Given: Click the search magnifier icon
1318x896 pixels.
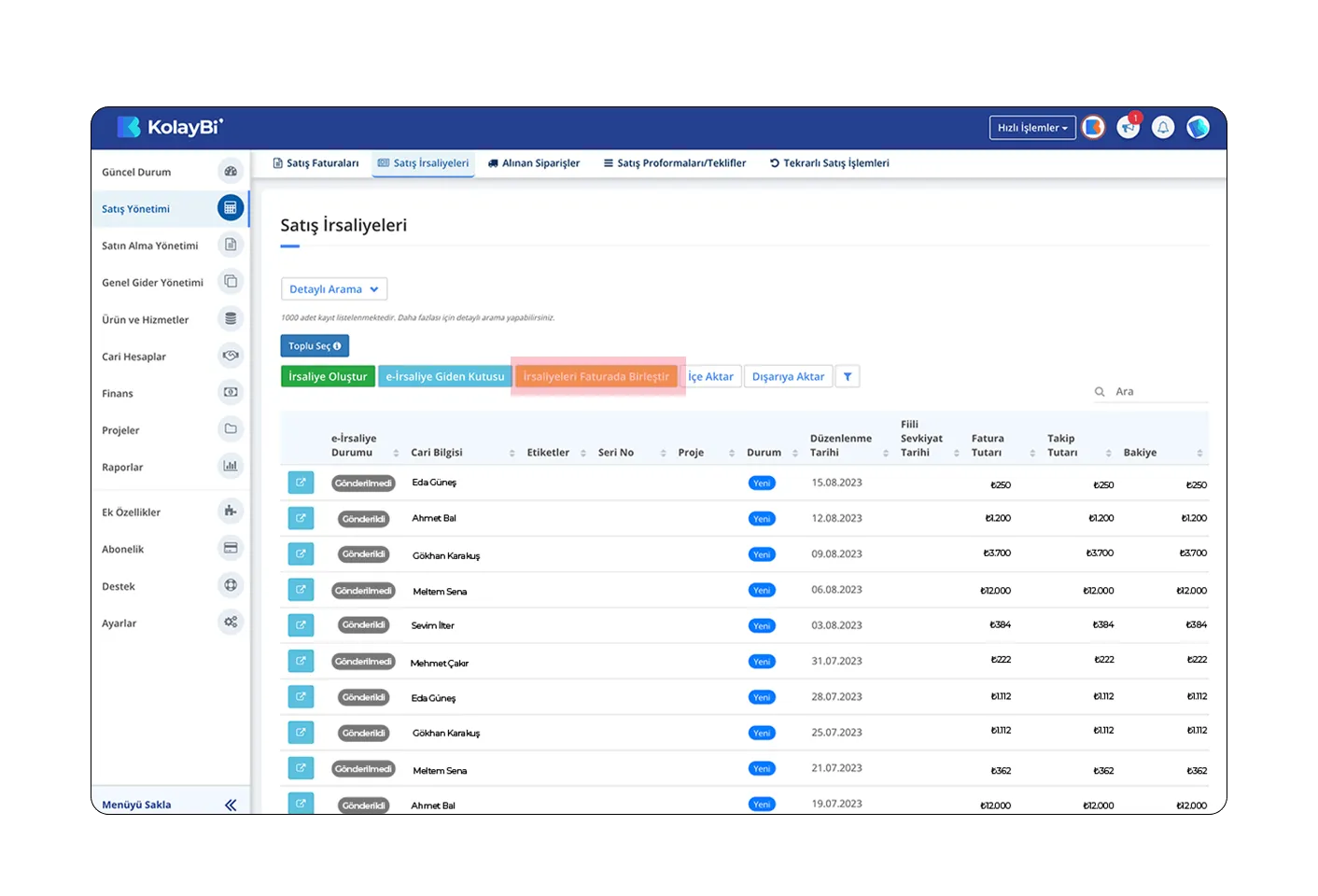Looking at the screenshot, I should 1100,392.
